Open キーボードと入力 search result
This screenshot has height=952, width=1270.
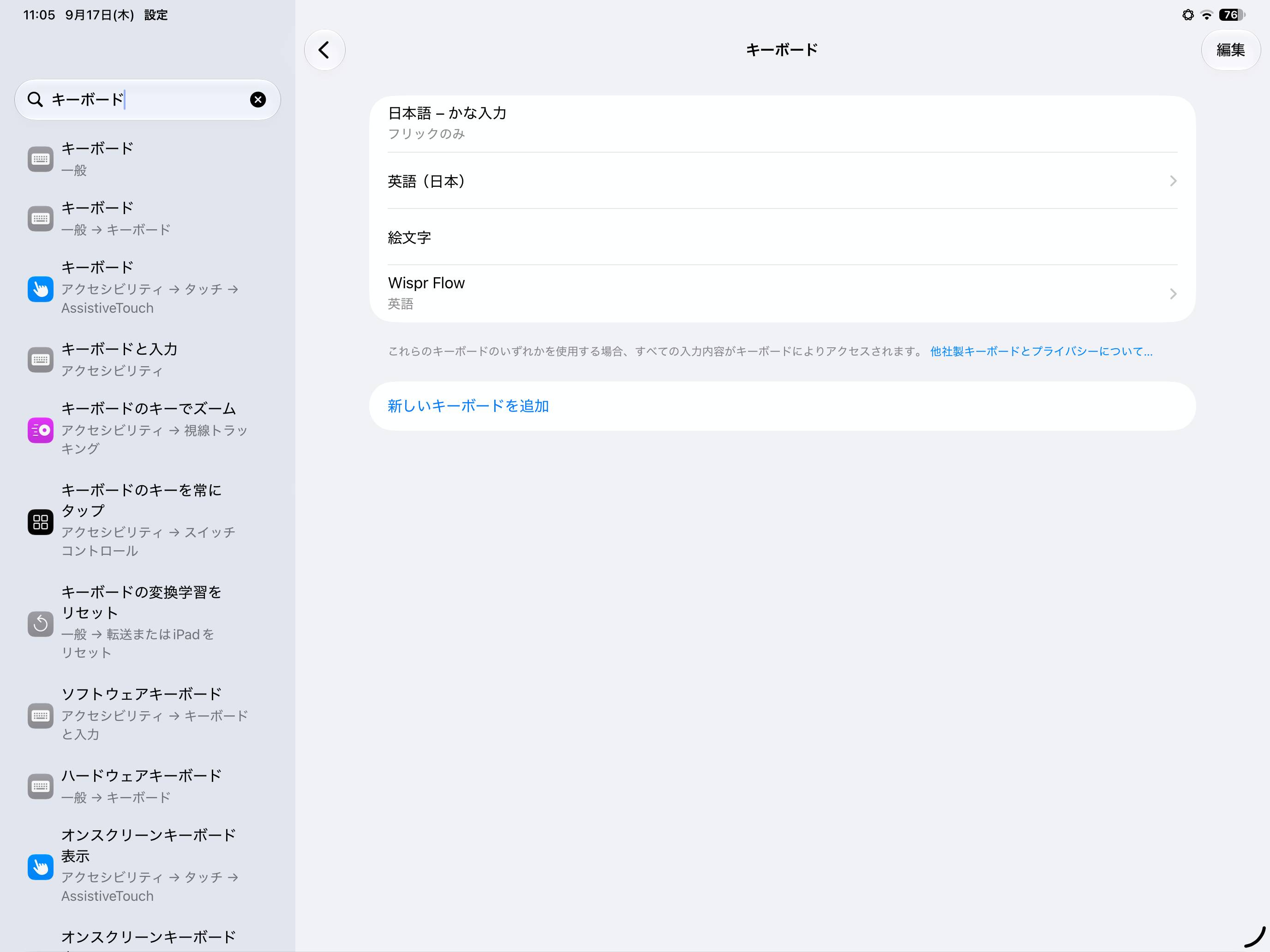tap(148, 360)
